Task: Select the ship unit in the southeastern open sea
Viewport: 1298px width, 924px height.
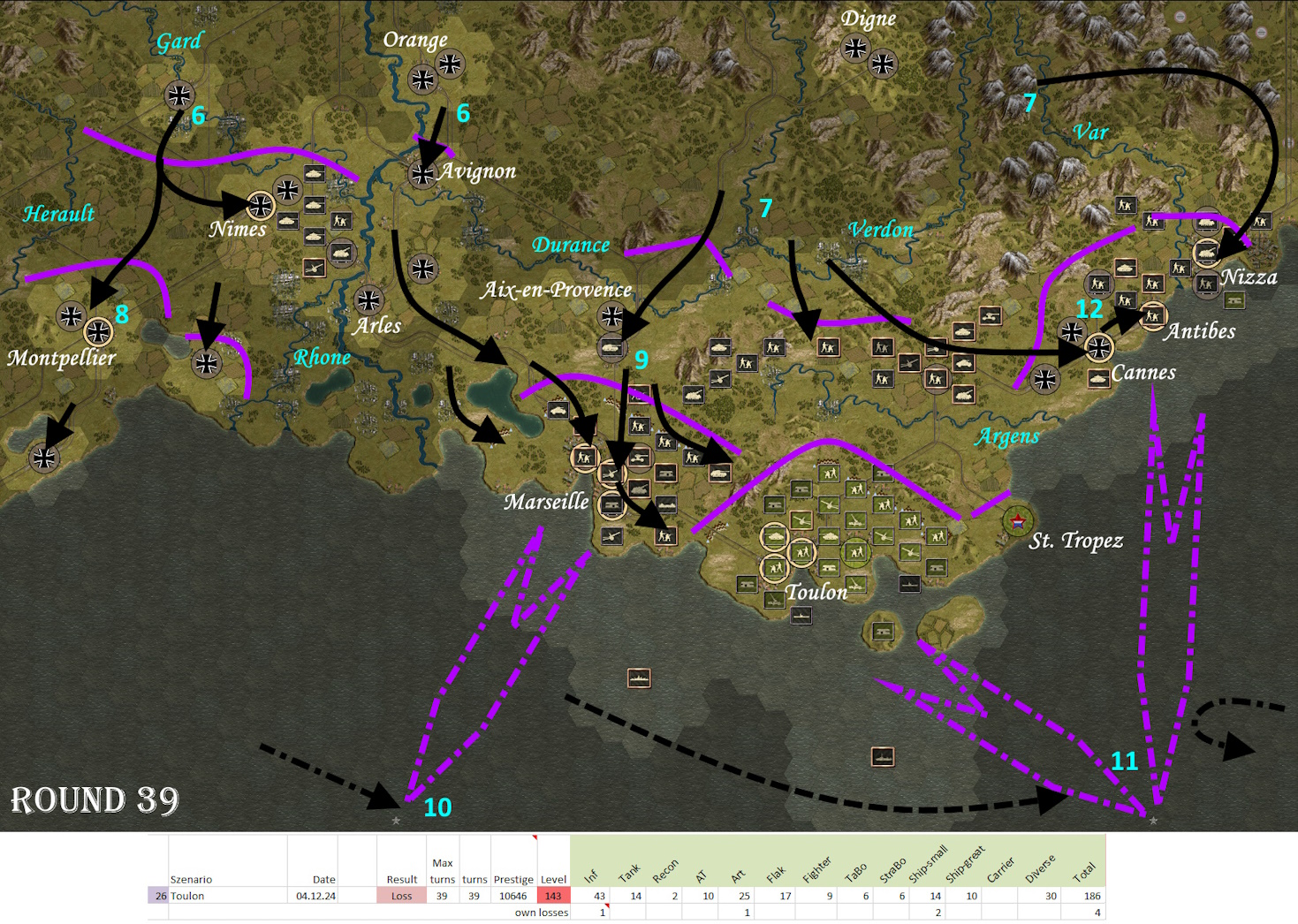Action: (883, 756)
